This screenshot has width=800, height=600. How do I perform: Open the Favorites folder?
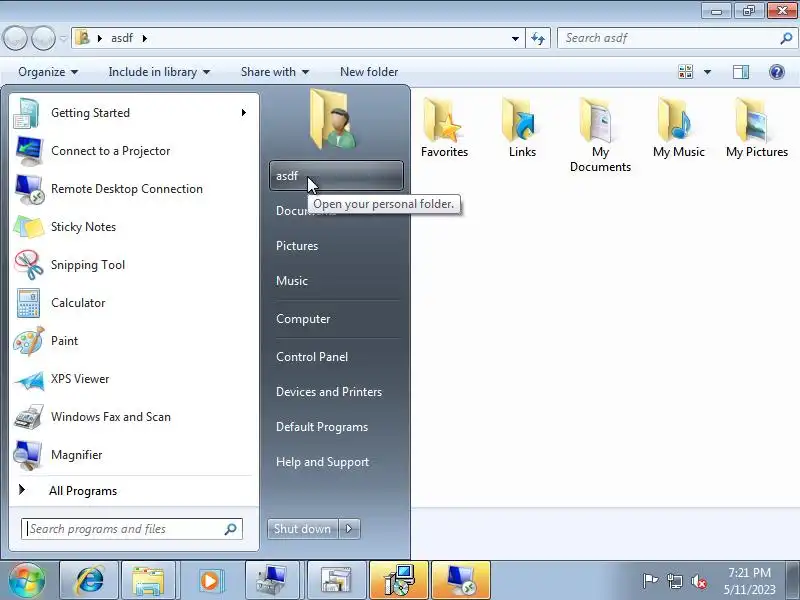coord(444,128)
